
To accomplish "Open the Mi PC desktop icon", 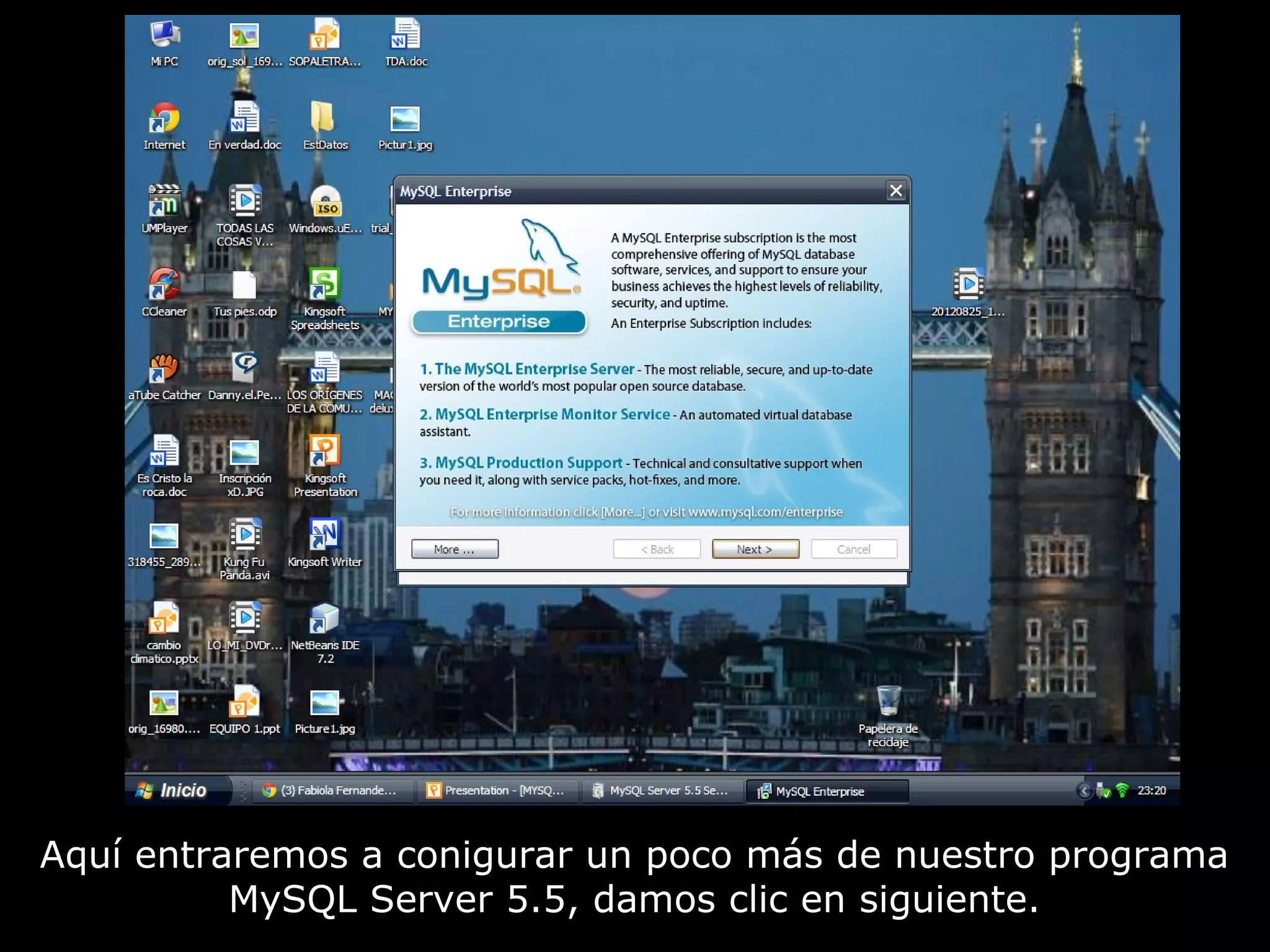I will 164,43.
